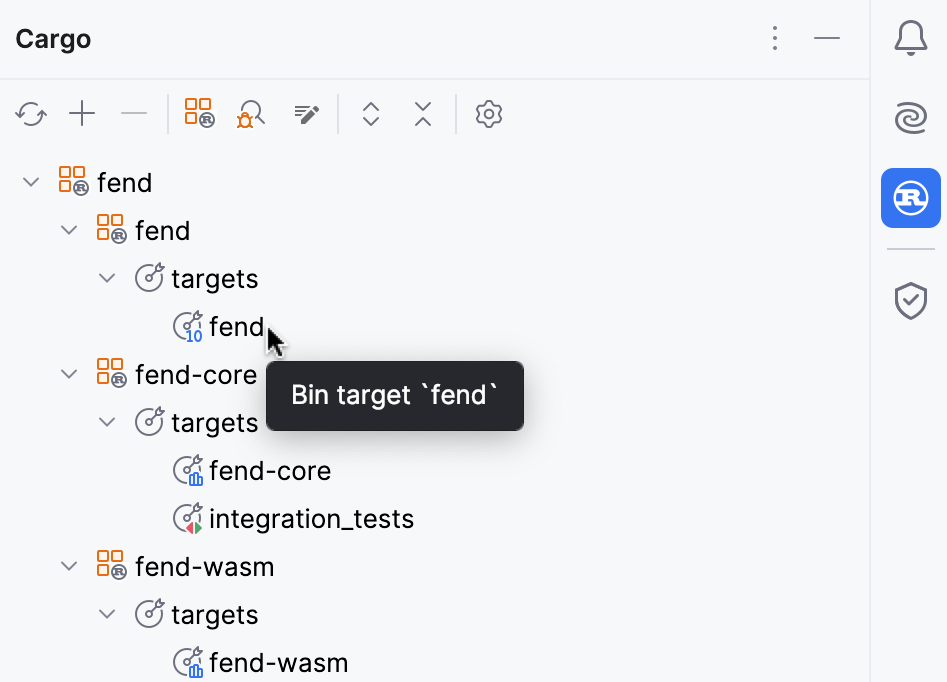Toggle the group-by-workspace display option
This screenshot has height=682, width=947.
(198, 113)
